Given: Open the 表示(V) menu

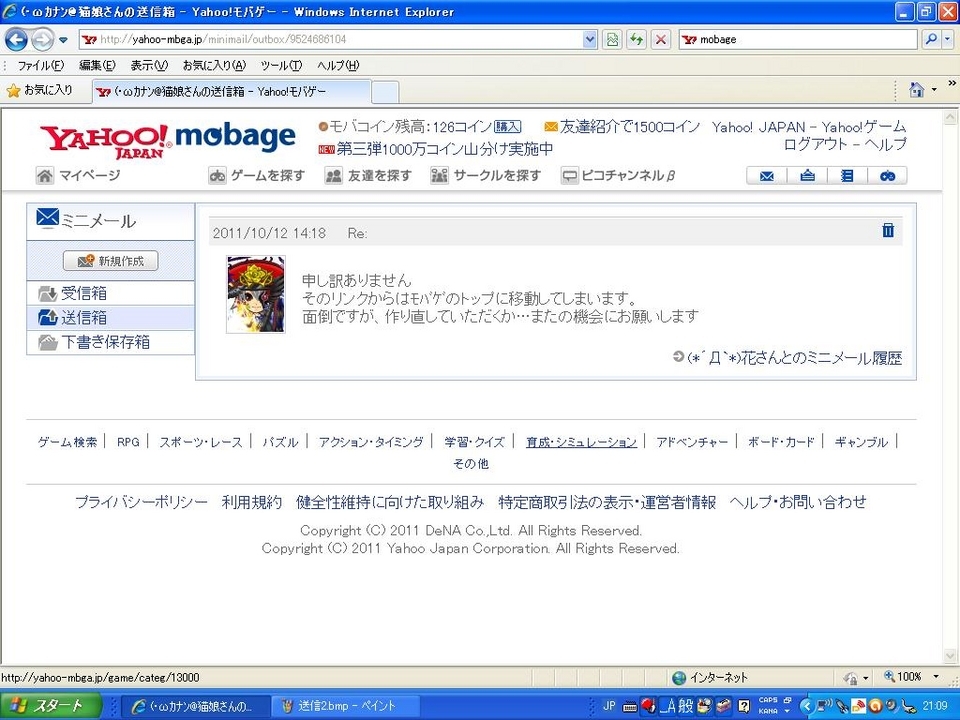Looking at the screenshot, I should (x=149, y=66).
